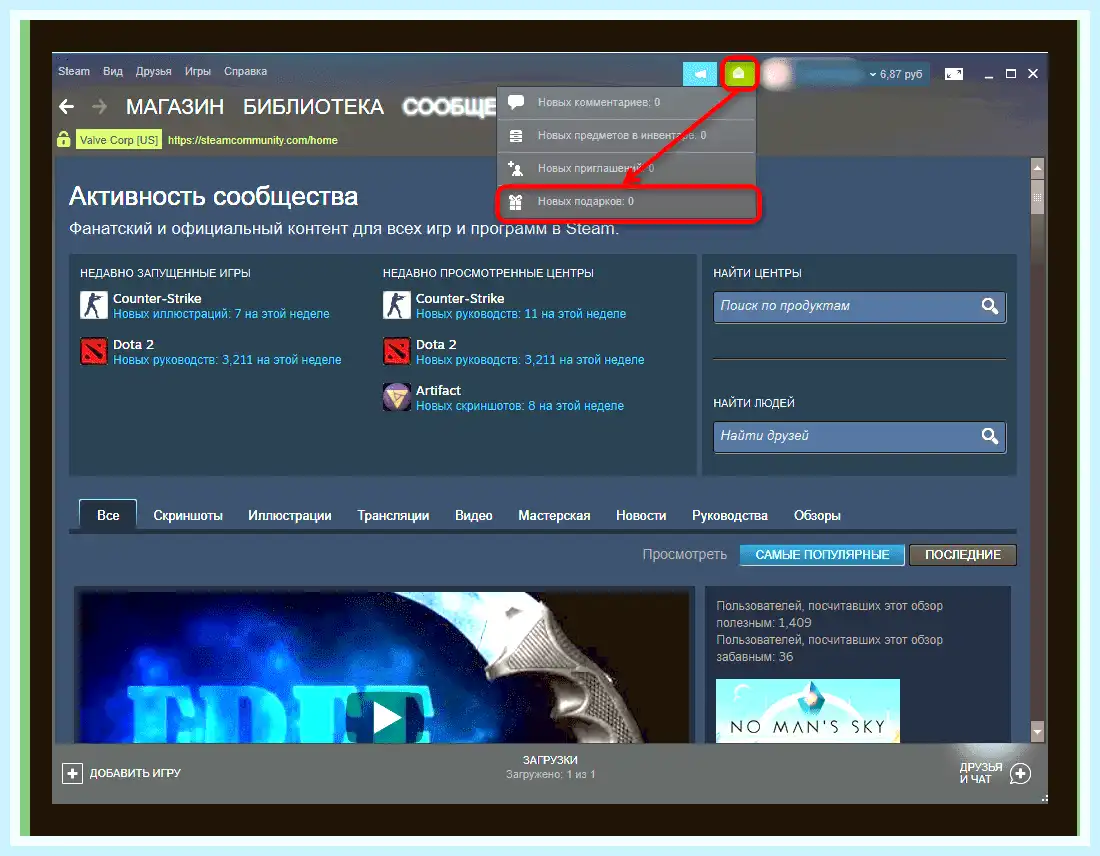Click the Dota 2 icon under recently viewed hubs
Image resolution: width=1100 pixels, height=856 pixels.
[x=396, y=351]
